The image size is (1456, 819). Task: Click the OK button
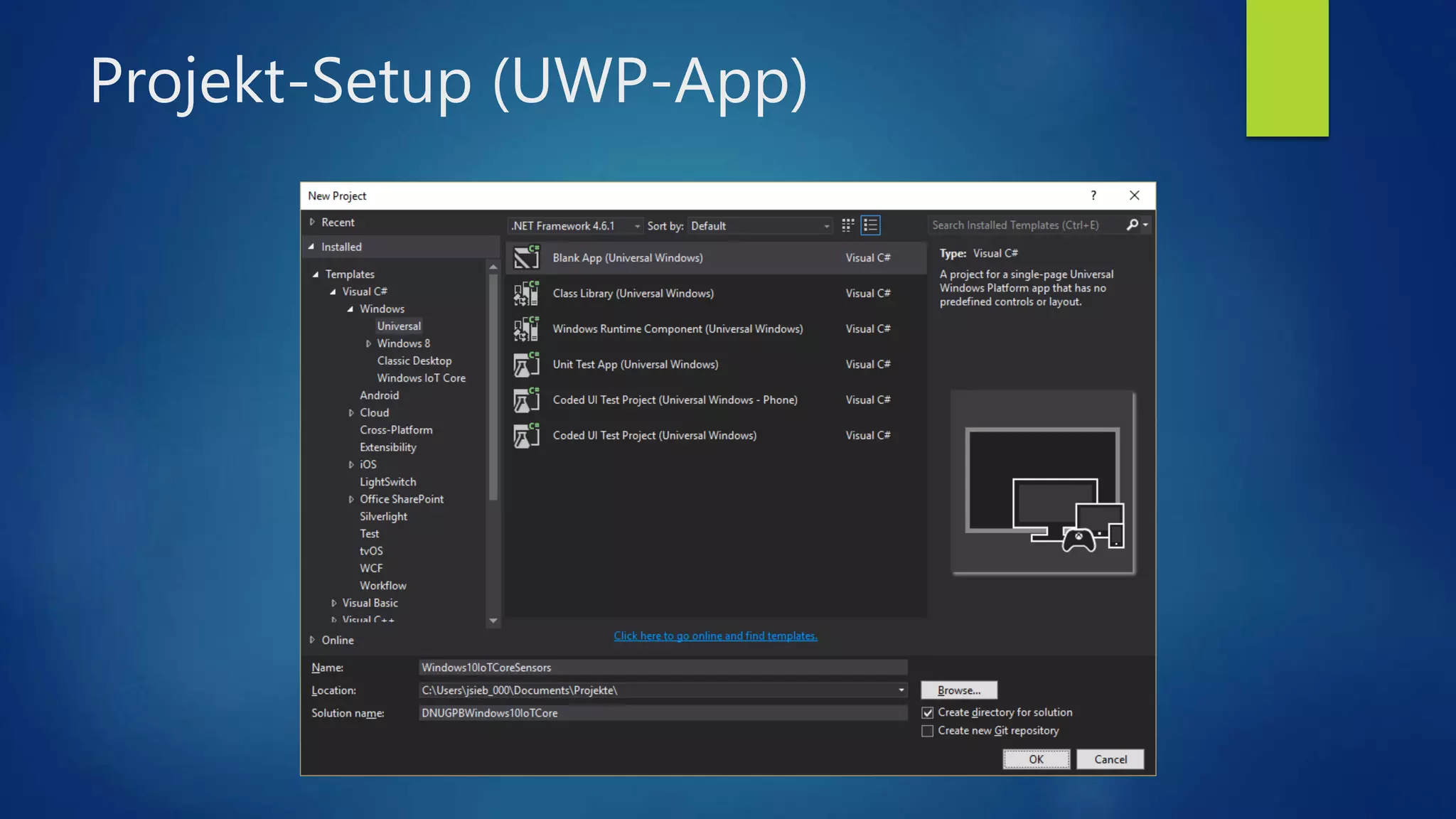point(1036,759)
